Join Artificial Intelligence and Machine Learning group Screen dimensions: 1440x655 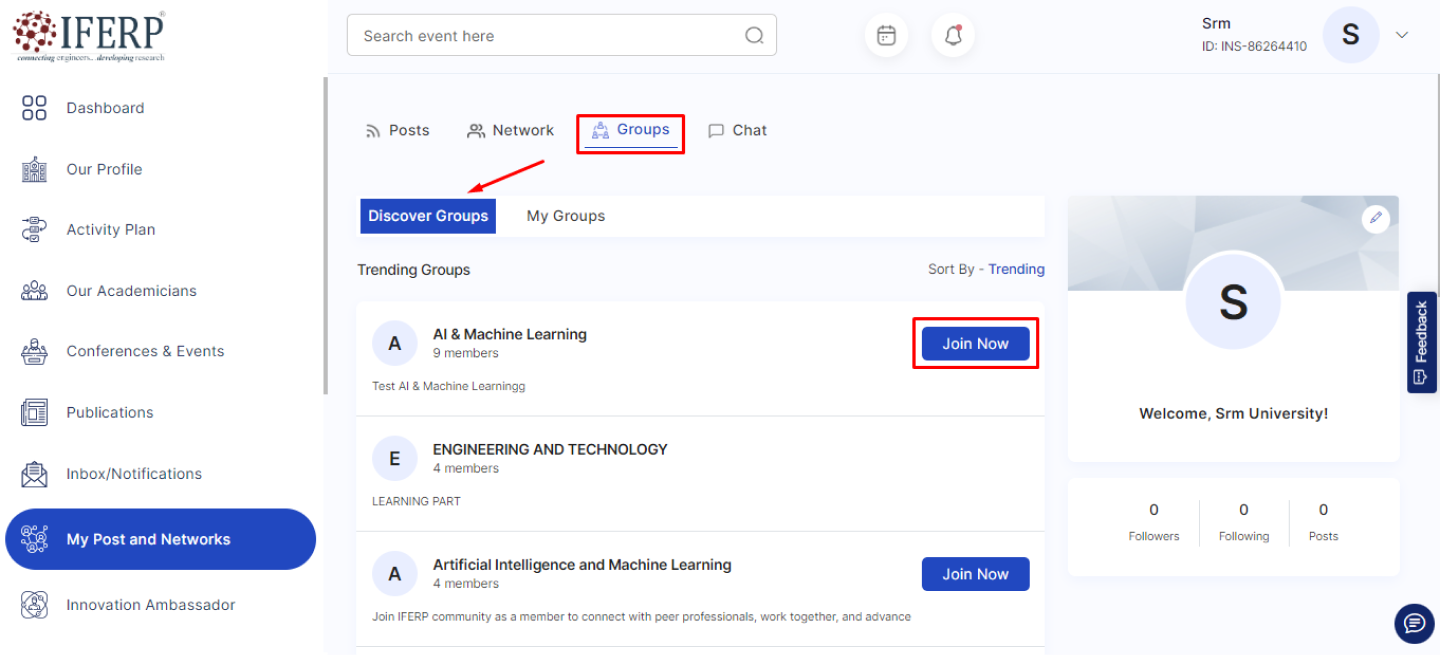(x=975, y=574)
